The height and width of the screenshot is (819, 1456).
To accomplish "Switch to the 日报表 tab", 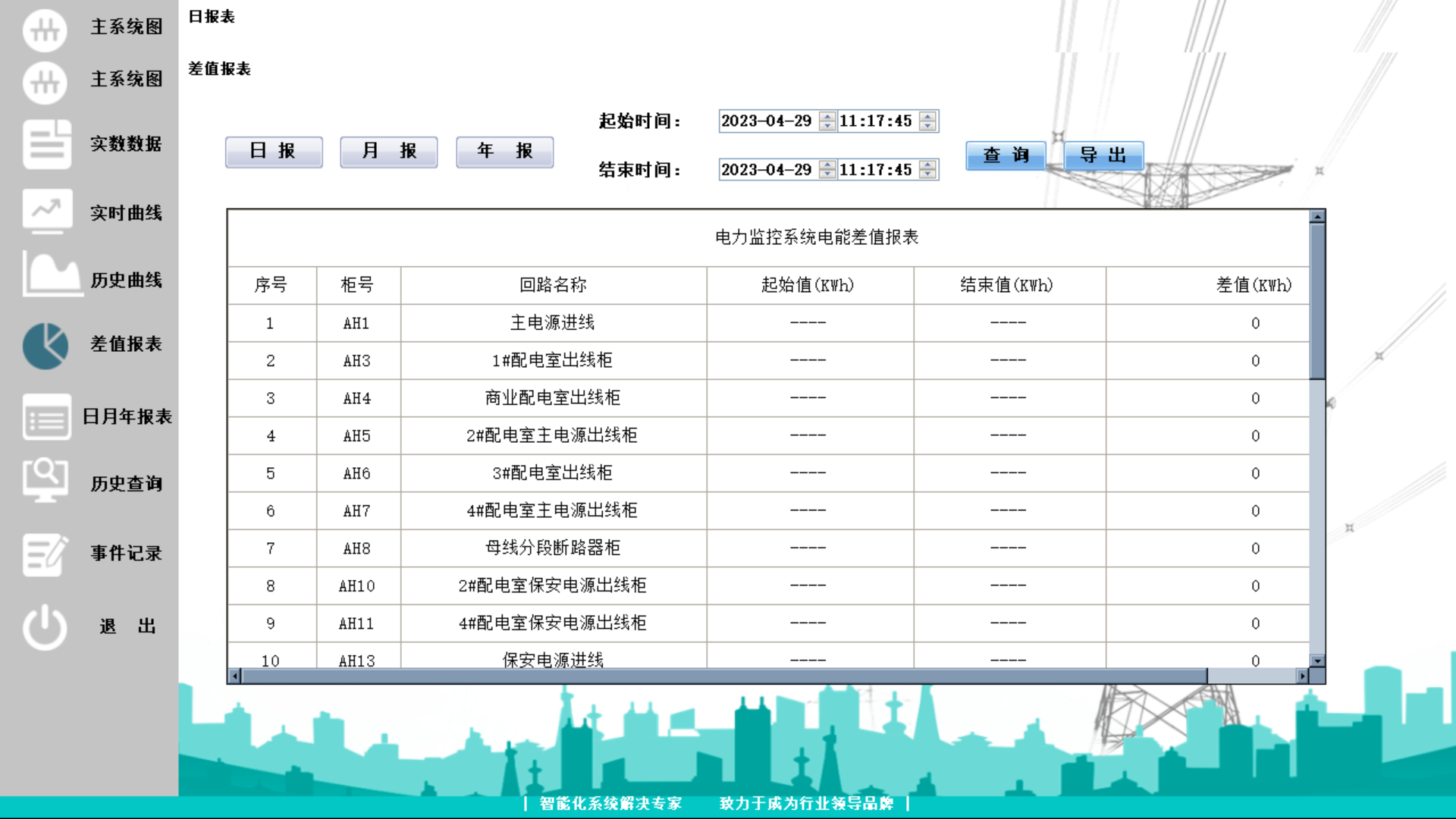I will point(212,16).
